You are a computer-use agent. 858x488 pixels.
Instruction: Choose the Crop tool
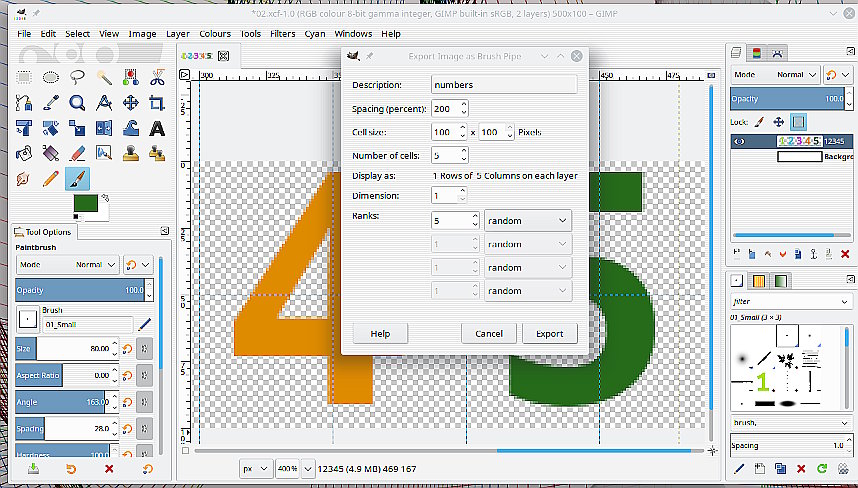click(157, 102)
